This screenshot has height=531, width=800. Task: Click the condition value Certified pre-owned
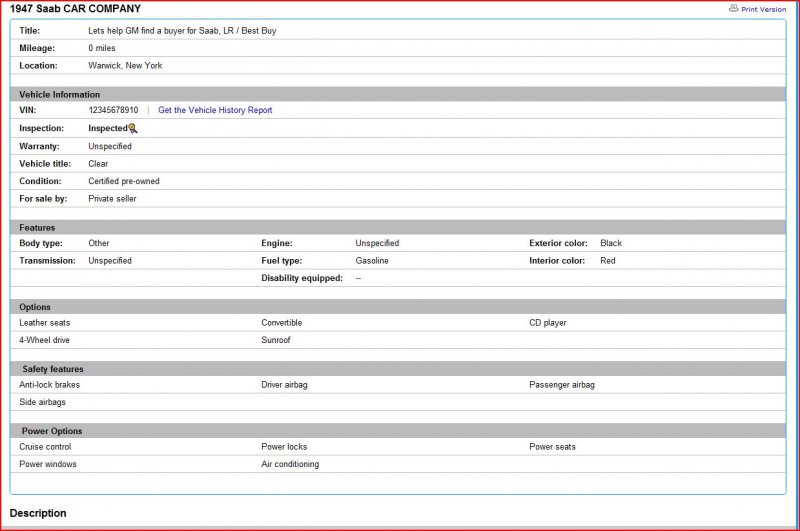tap(123, 181)
